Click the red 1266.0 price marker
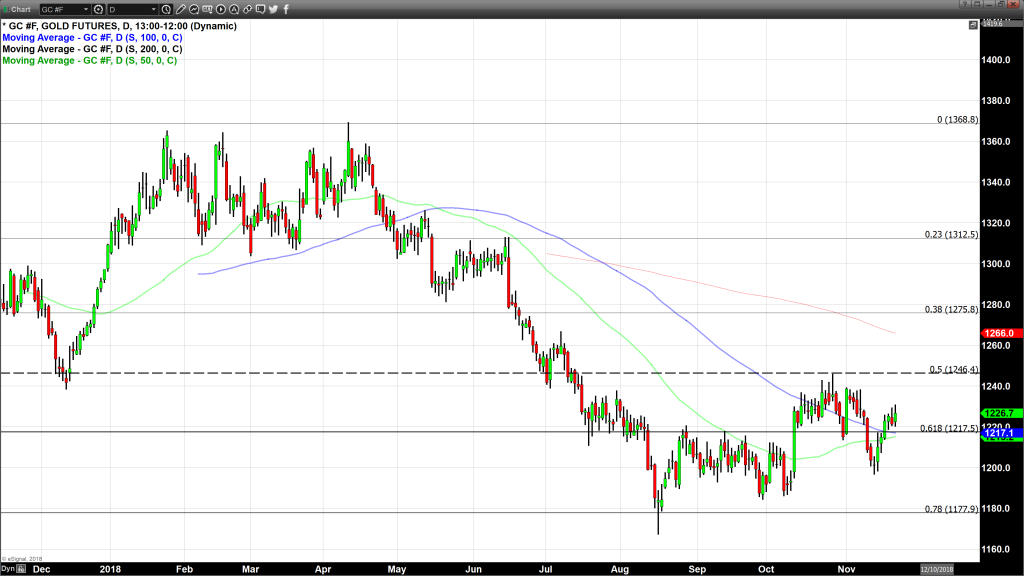The width and height of the screenshot is (1024, 576). point(1001,333)
